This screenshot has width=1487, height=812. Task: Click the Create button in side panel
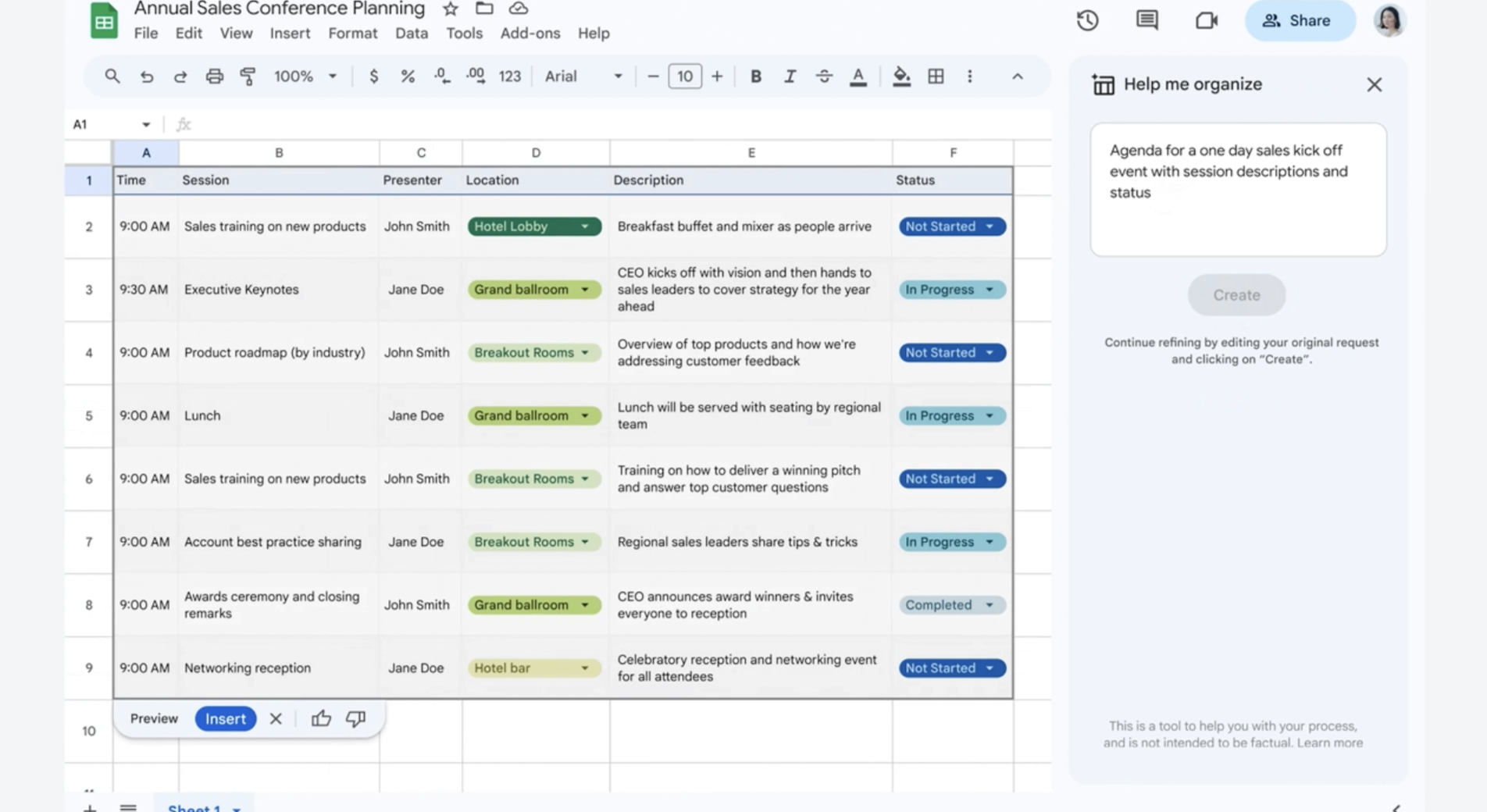point(1236,295)
